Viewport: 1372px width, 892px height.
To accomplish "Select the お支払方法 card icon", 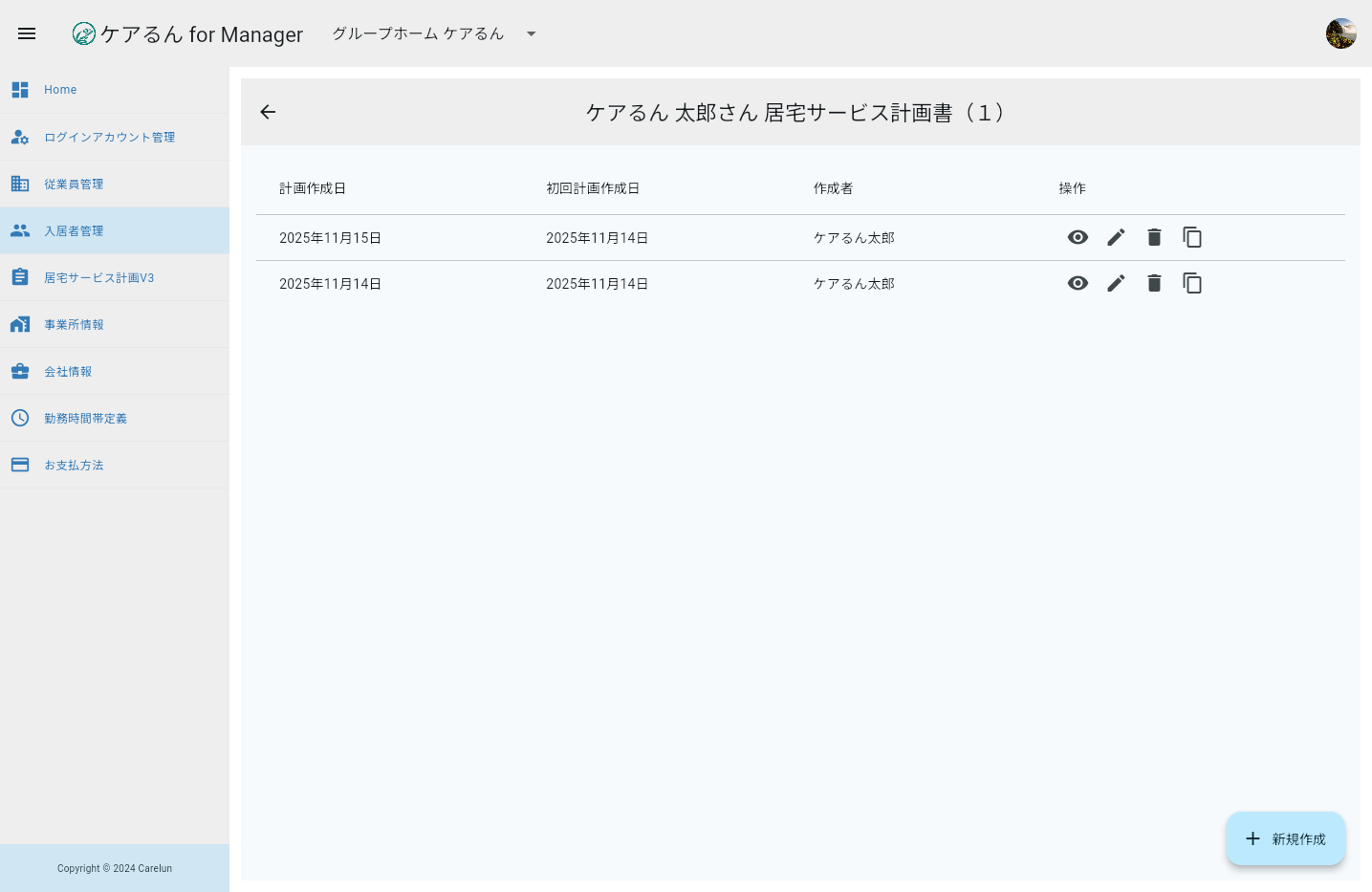I will (20, 465).
